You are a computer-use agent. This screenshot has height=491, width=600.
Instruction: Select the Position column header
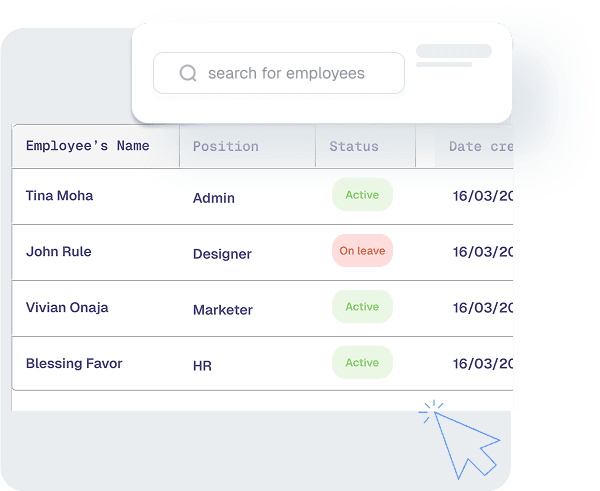(x=226, y=147)
